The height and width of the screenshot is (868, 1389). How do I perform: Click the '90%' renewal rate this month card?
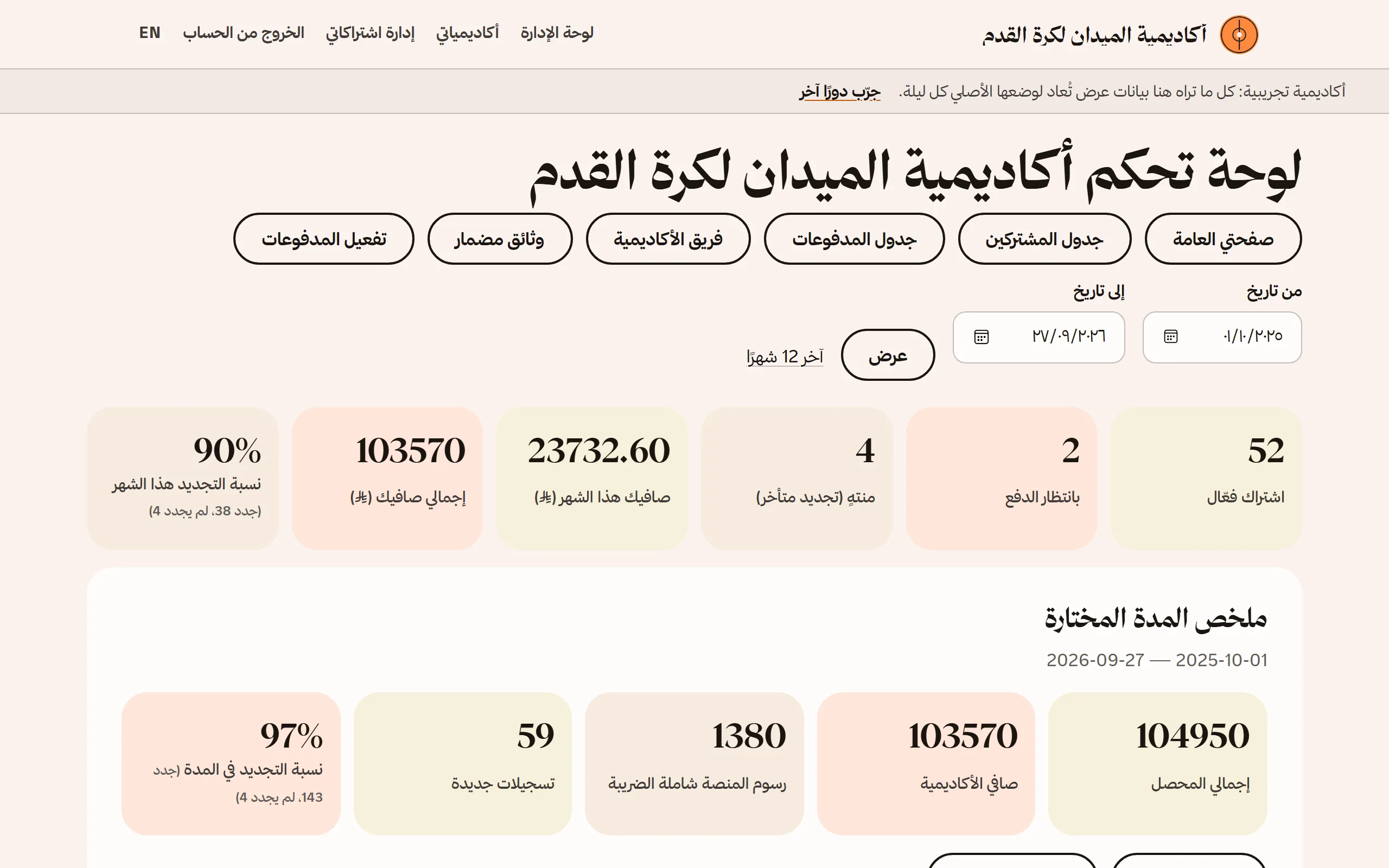pyautogui.click(x=182, y=478)
